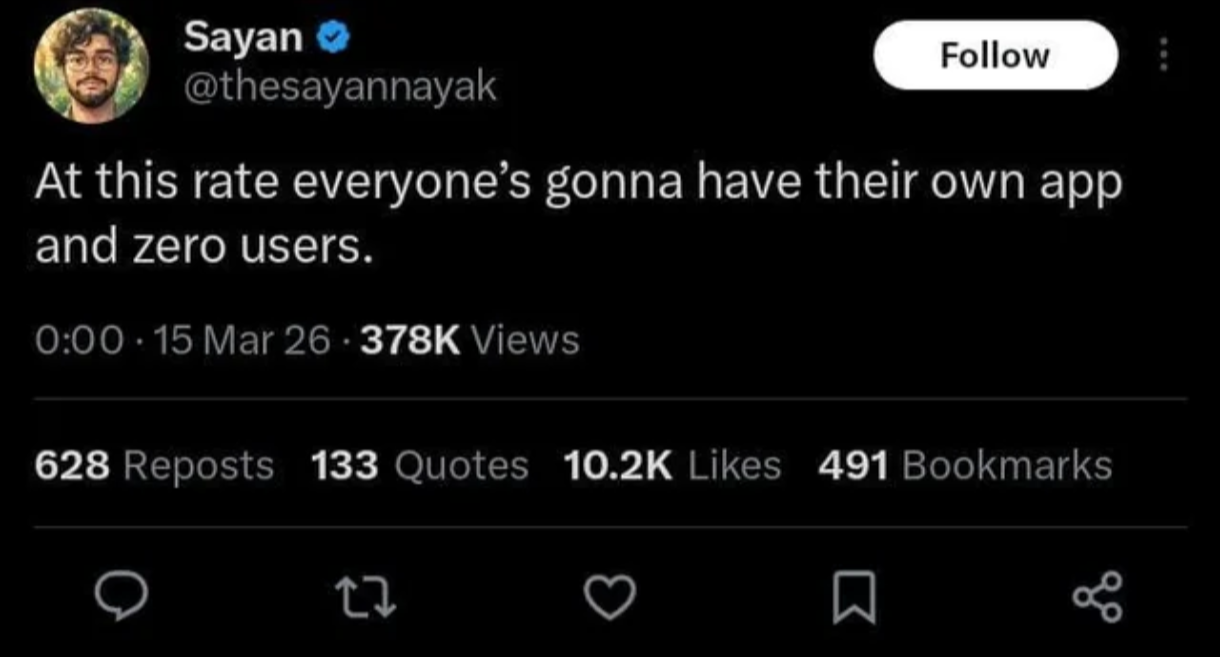1220x657 pixels.
Task: Click the 15 Mar 26 timestamp
Action: click(240, 340)
